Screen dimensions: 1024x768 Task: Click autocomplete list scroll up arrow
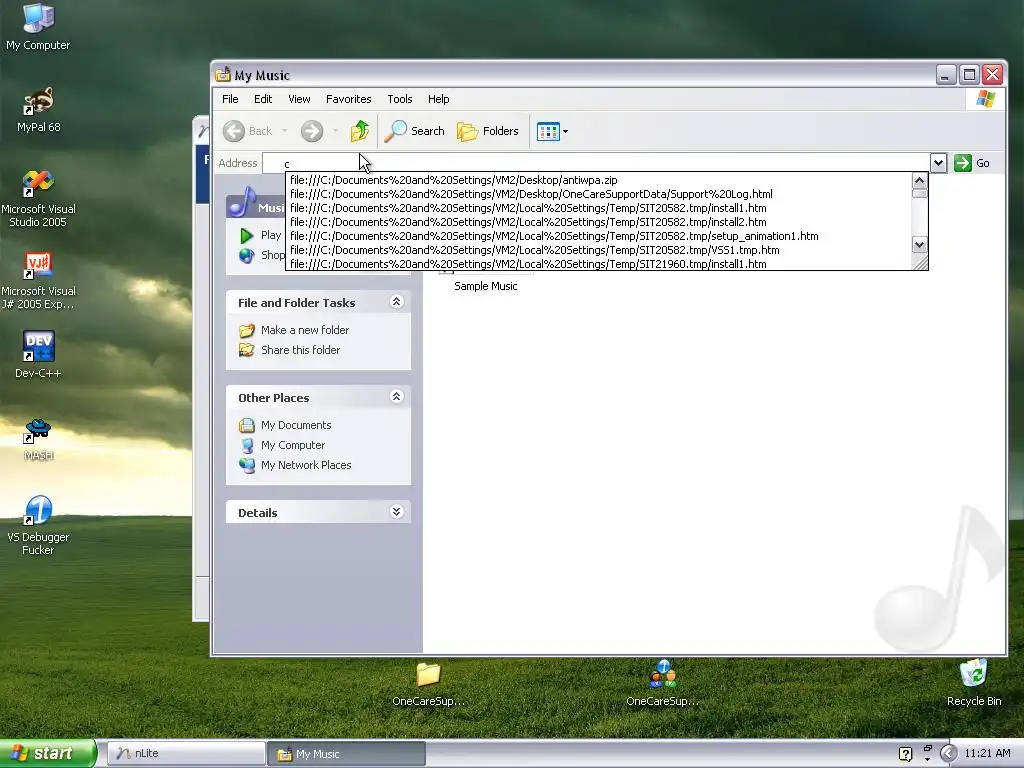point(920,181)
